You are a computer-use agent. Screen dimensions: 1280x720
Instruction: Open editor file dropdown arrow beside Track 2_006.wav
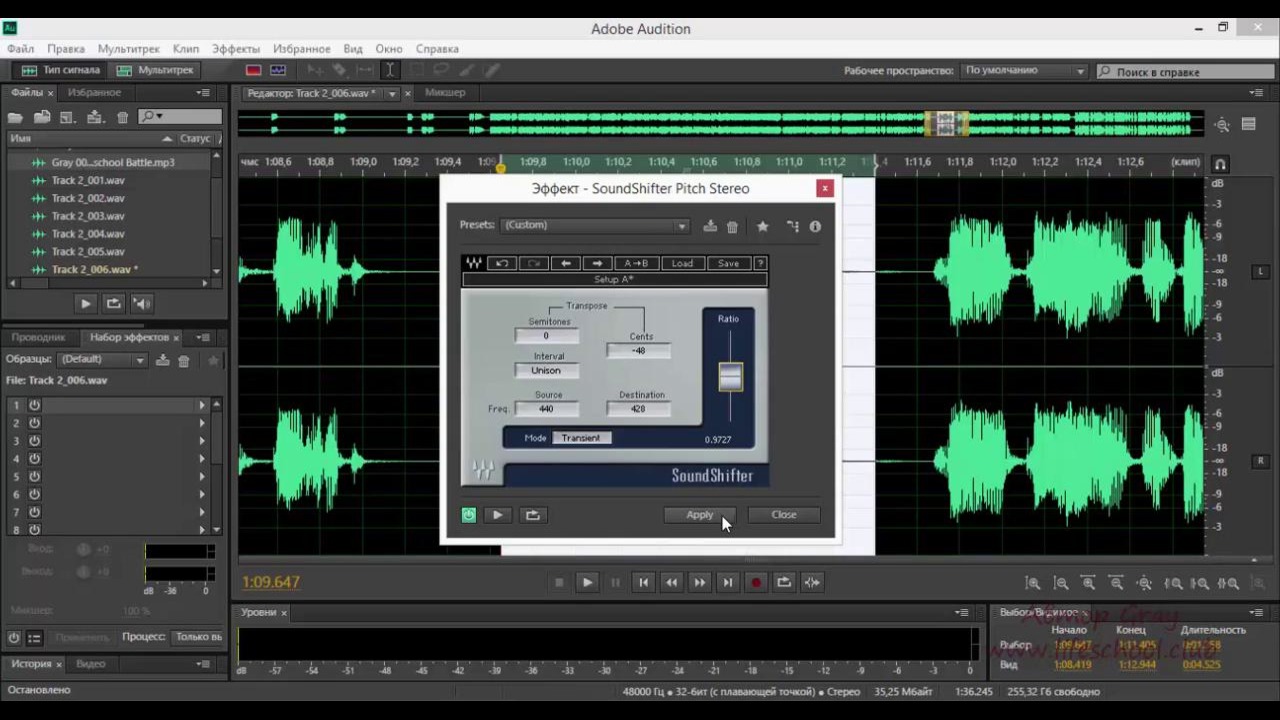(x=392, y=93)
